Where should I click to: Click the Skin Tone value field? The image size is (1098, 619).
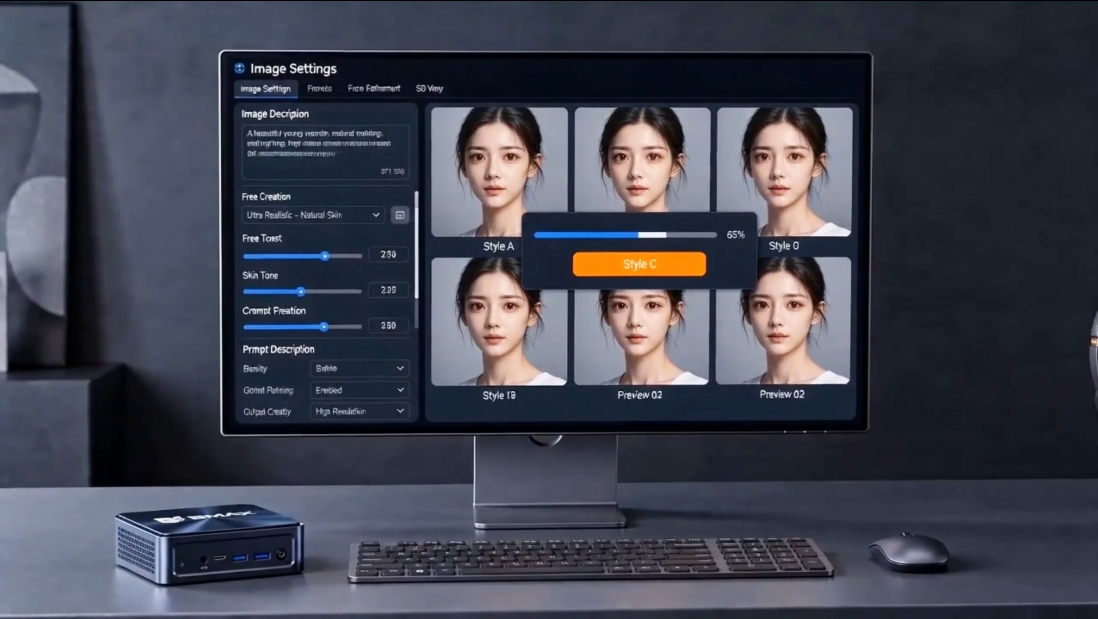pos(389,290)
